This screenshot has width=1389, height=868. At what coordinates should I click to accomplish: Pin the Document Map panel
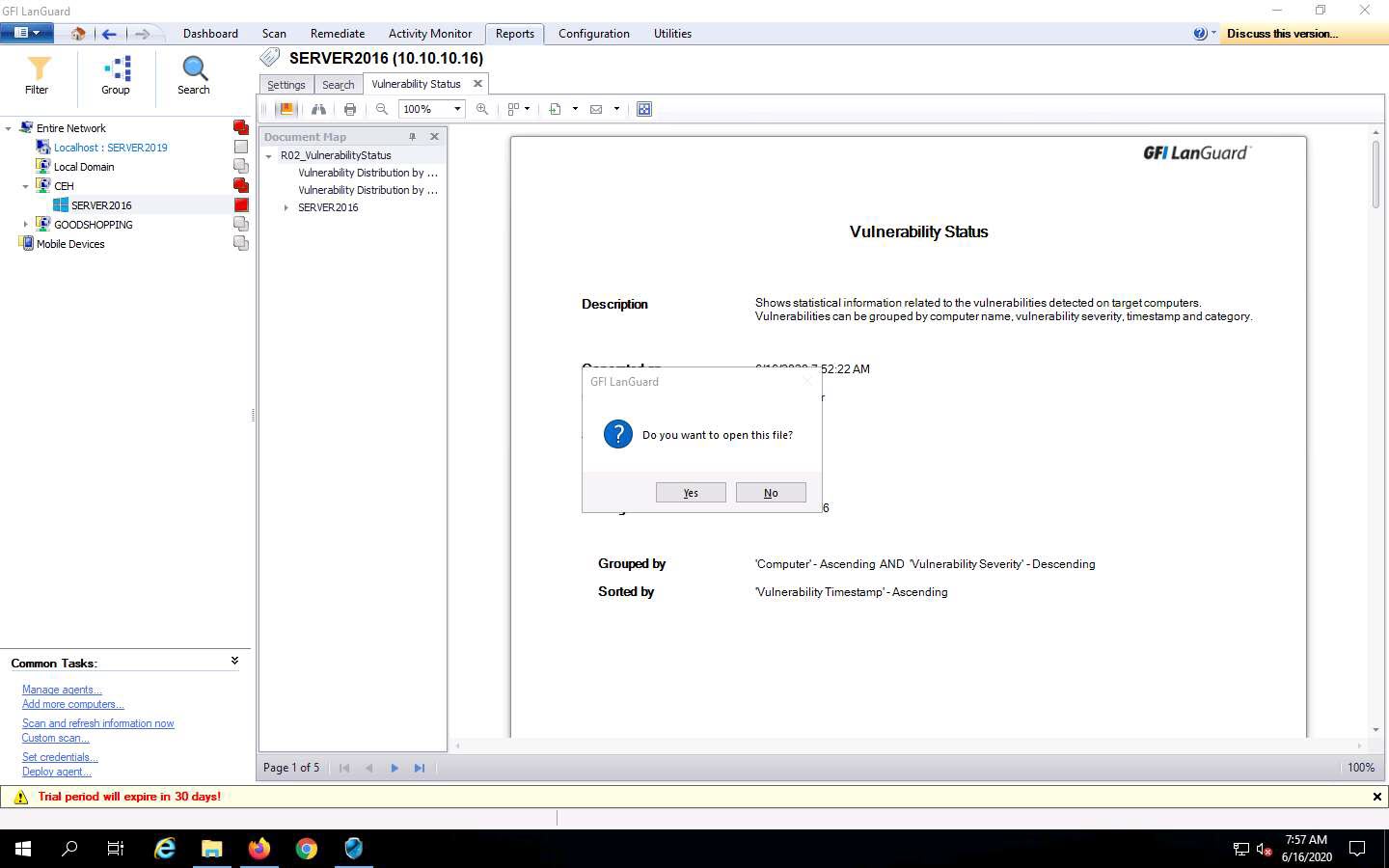pos(413,137)
